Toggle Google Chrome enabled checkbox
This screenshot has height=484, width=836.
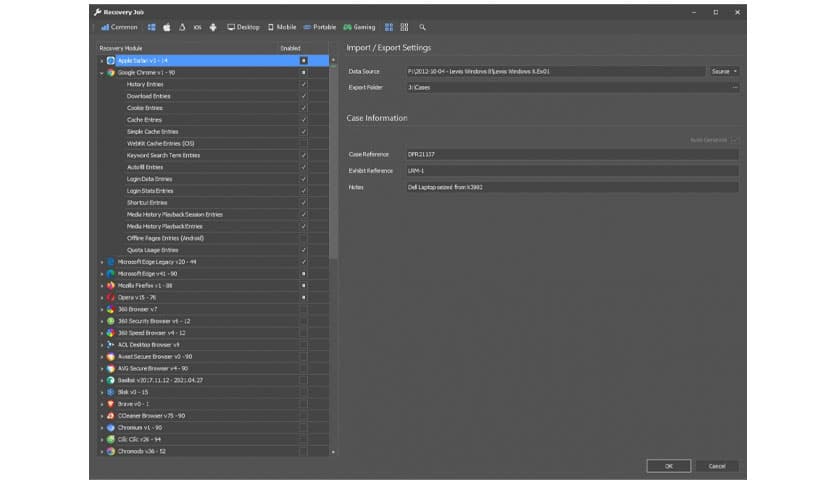point(303,72)
